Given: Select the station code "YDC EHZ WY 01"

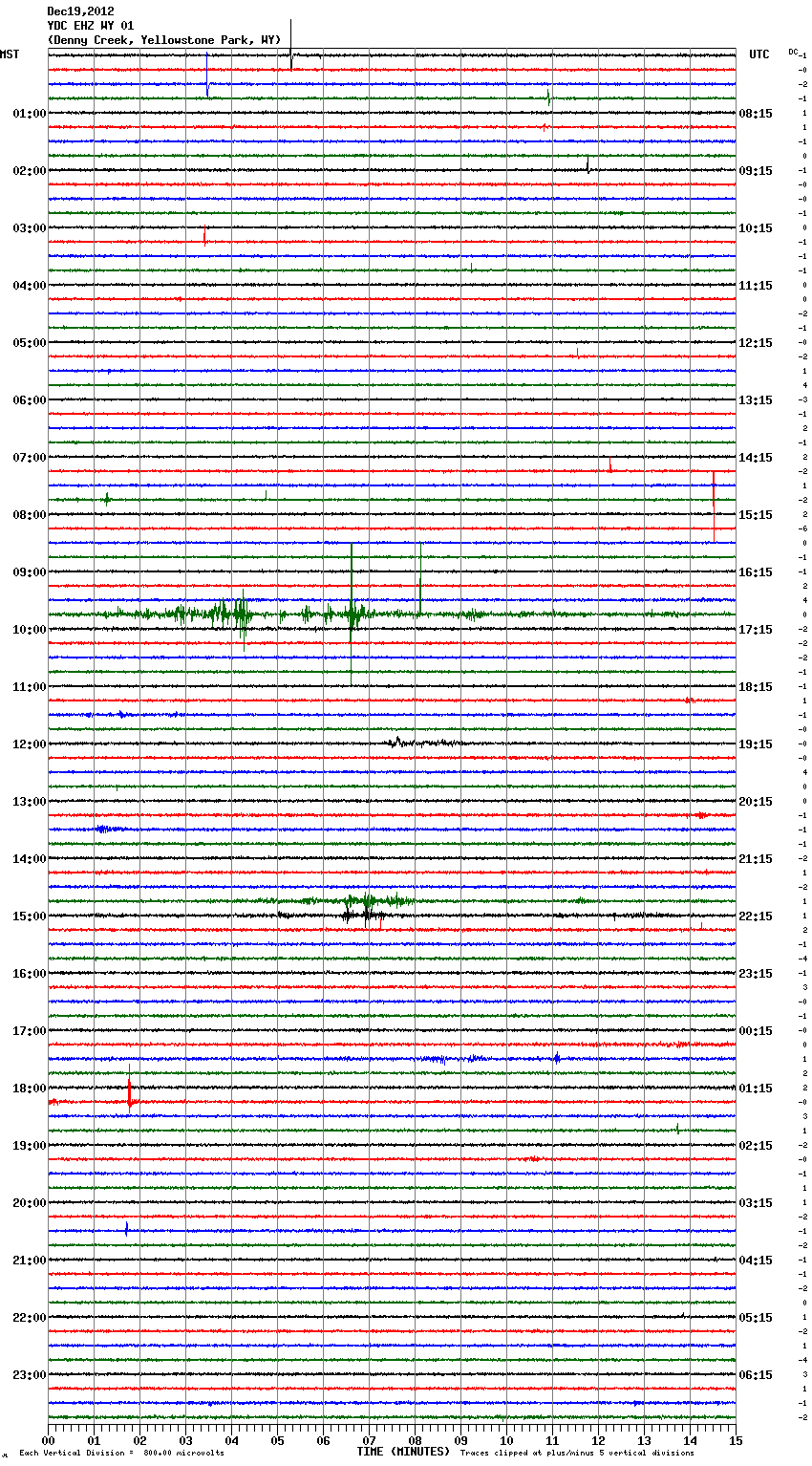Looking at the screenshot, I should pyautogui.click(x=90, y=26).
